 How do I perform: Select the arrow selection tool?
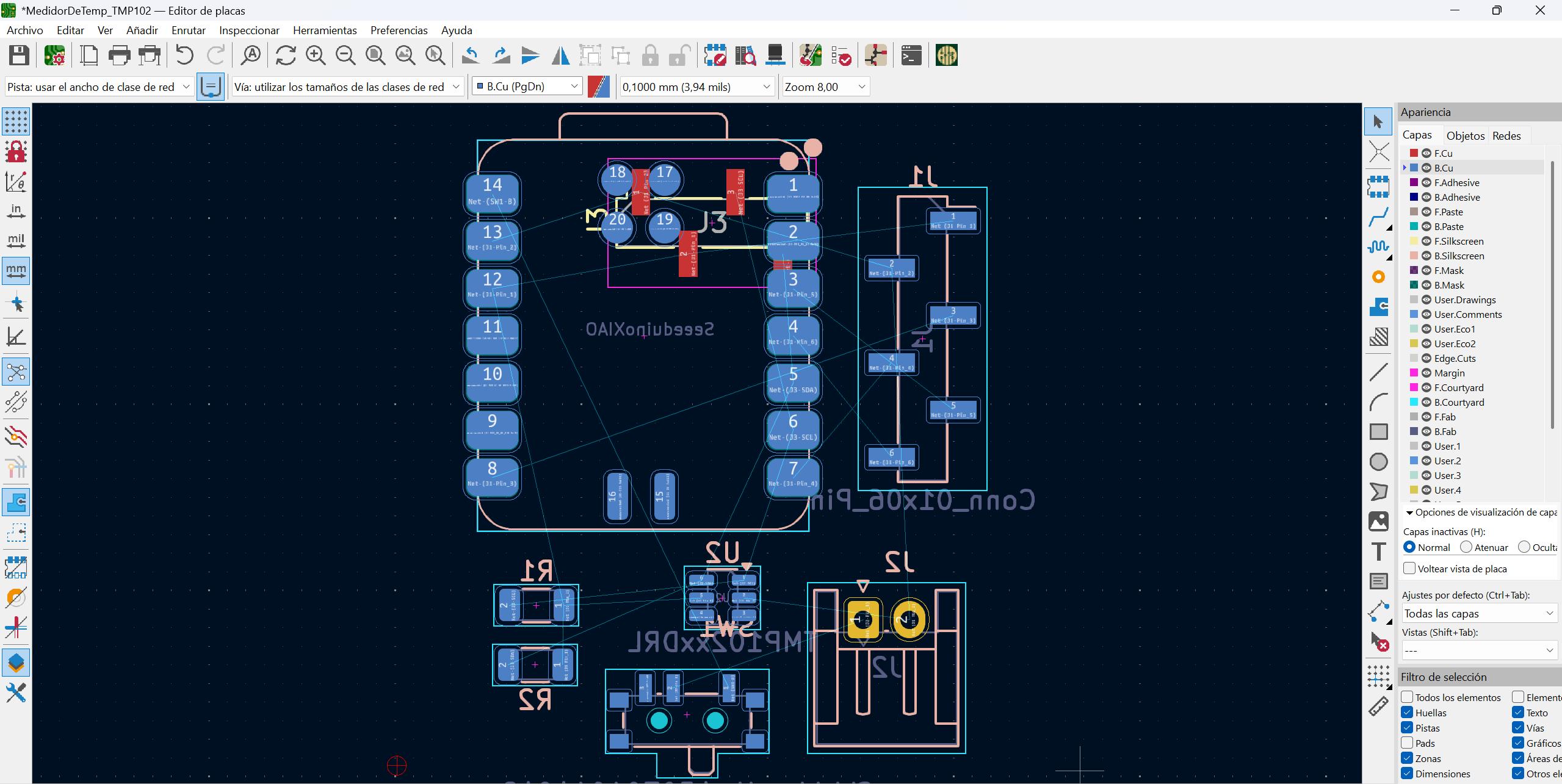1378,121
